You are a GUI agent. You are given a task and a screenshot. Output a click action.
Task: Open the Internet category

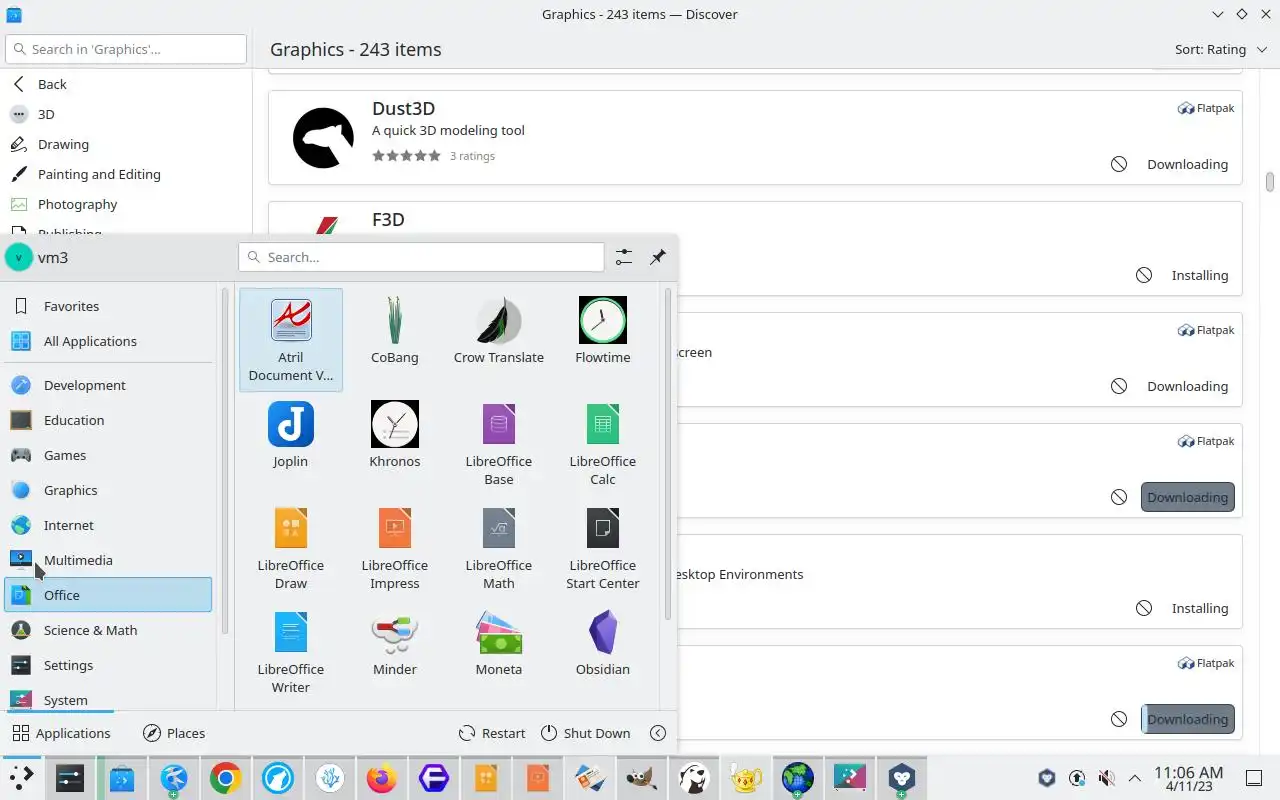coord(108,525)
